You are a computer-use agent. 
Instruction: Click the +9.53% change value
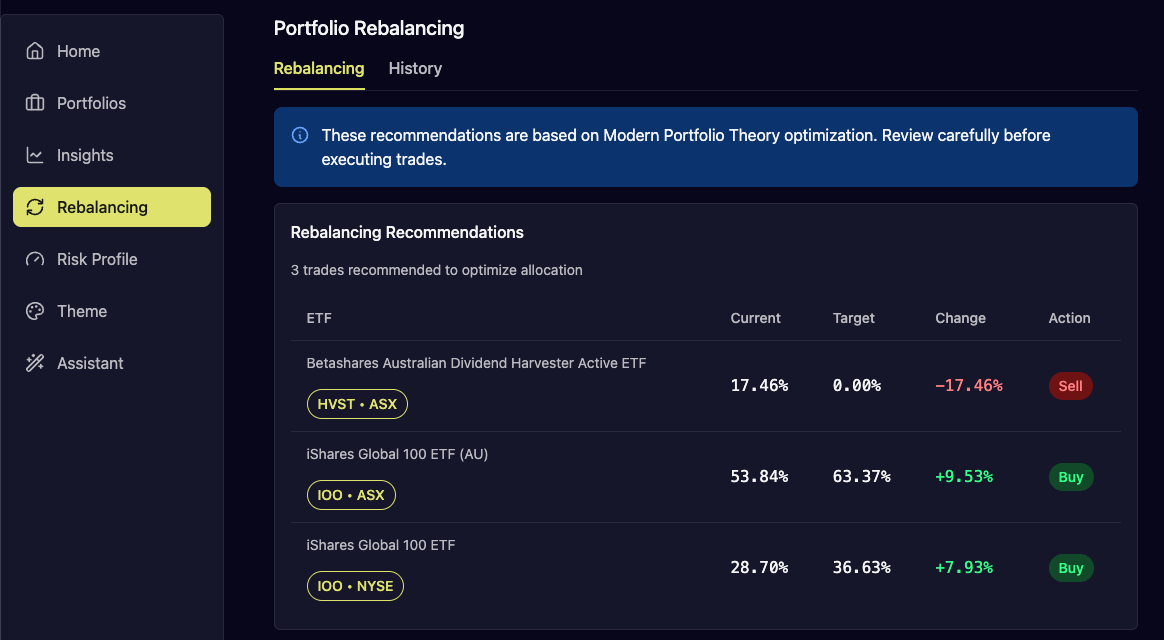click(964, 476)
